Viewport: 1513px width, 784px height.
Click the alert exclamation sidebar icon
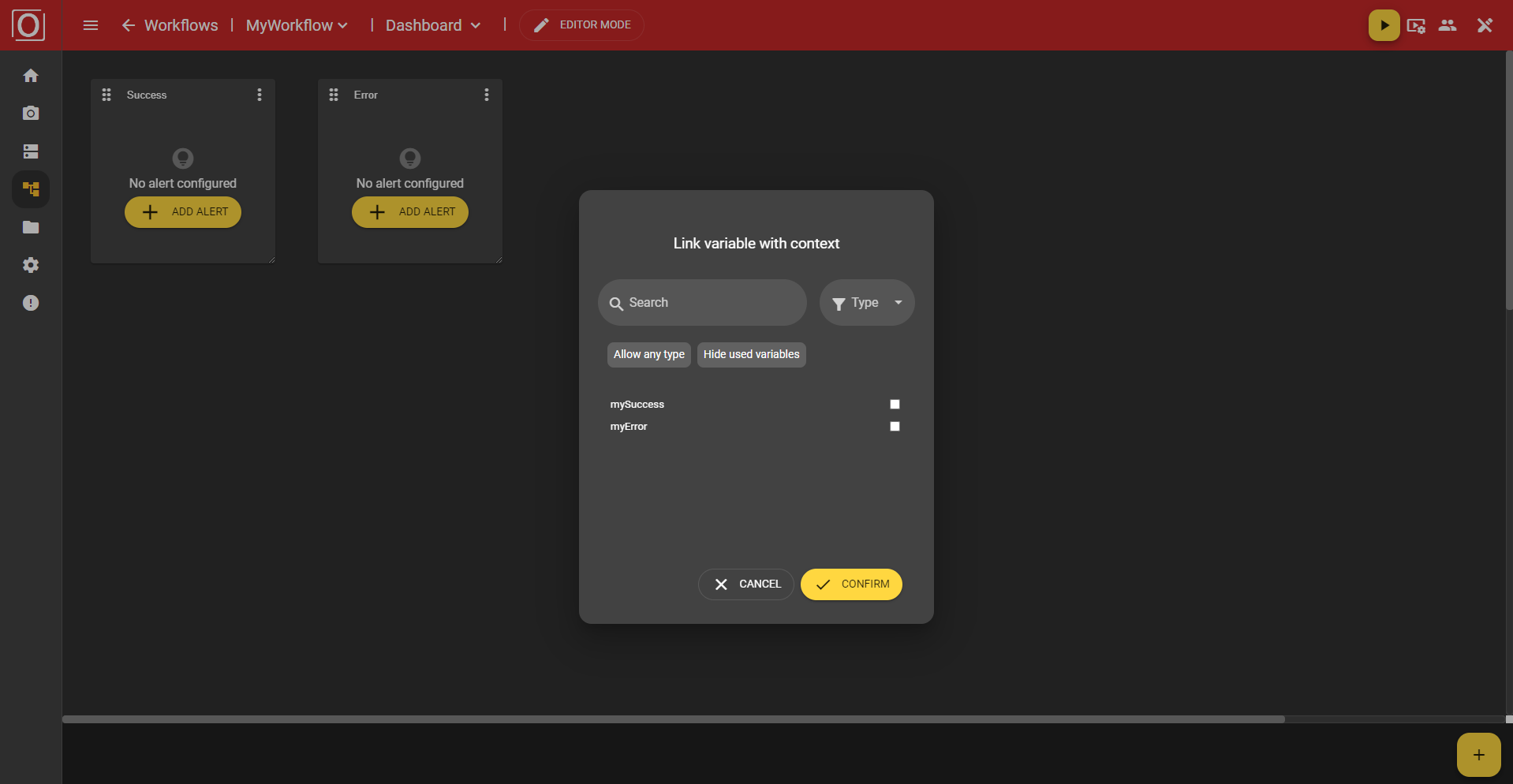(31, 303)
